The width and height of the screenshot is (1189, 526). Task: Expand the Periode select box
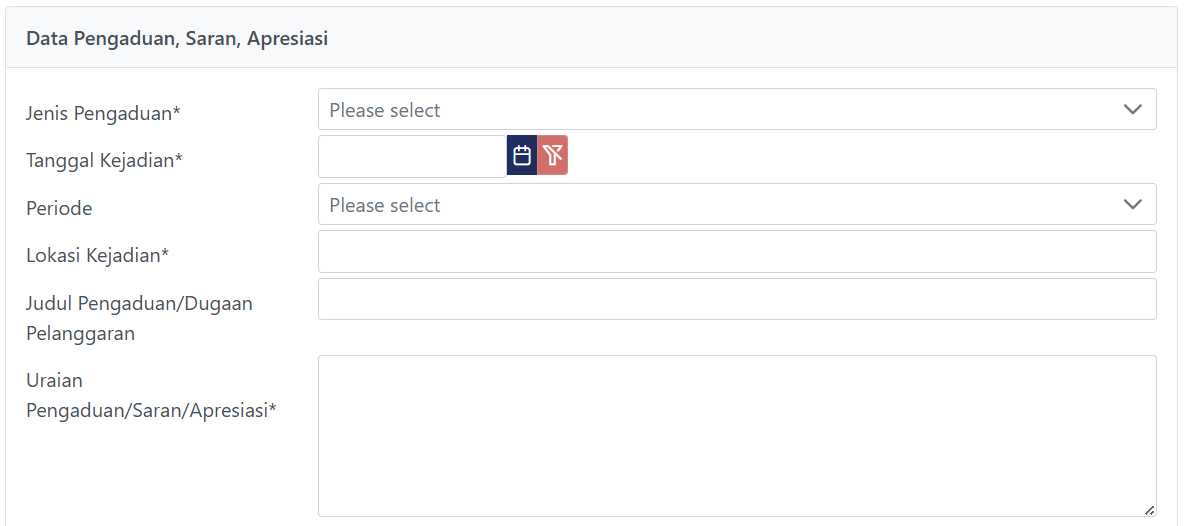[737, 205]
